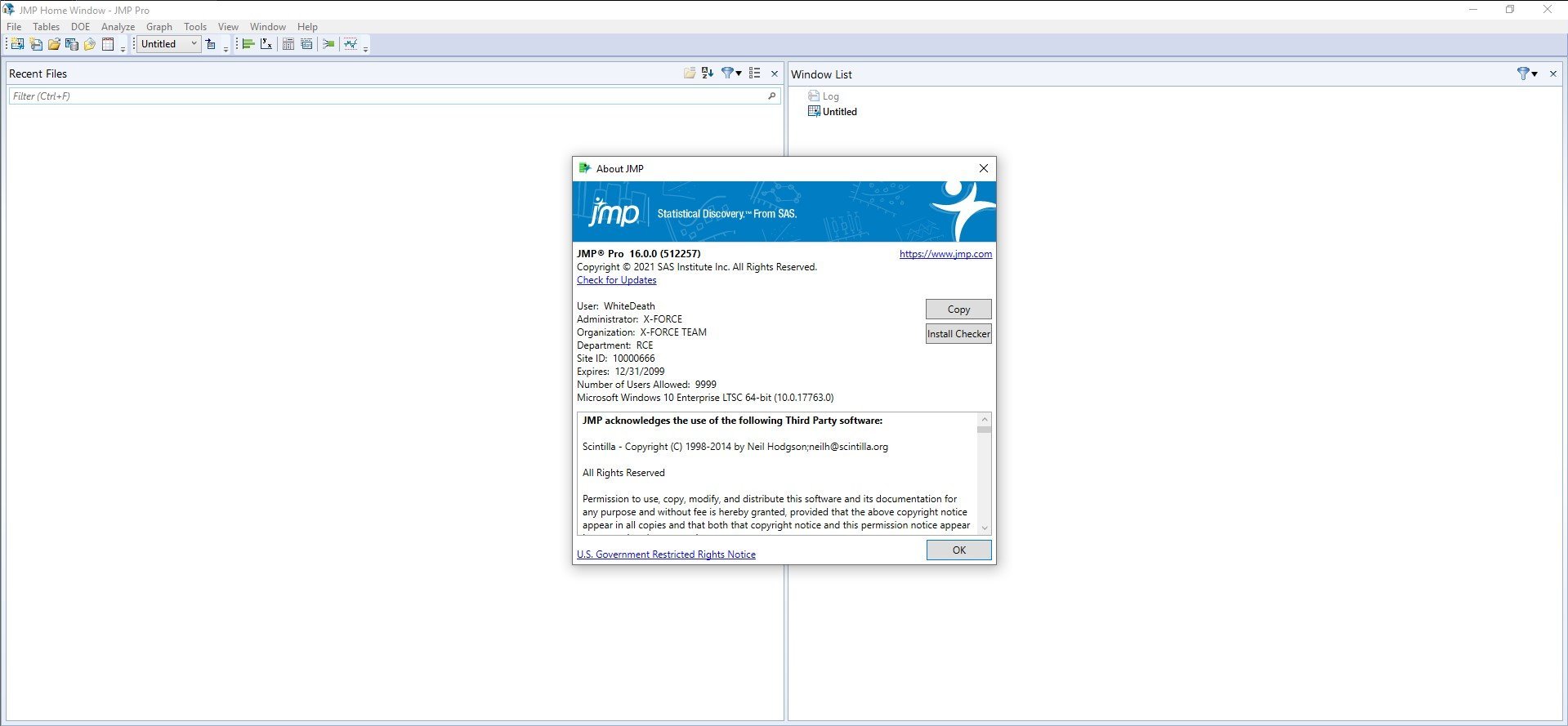
Task: Open the Untitled data table combo box
Action: coord(168,44)
